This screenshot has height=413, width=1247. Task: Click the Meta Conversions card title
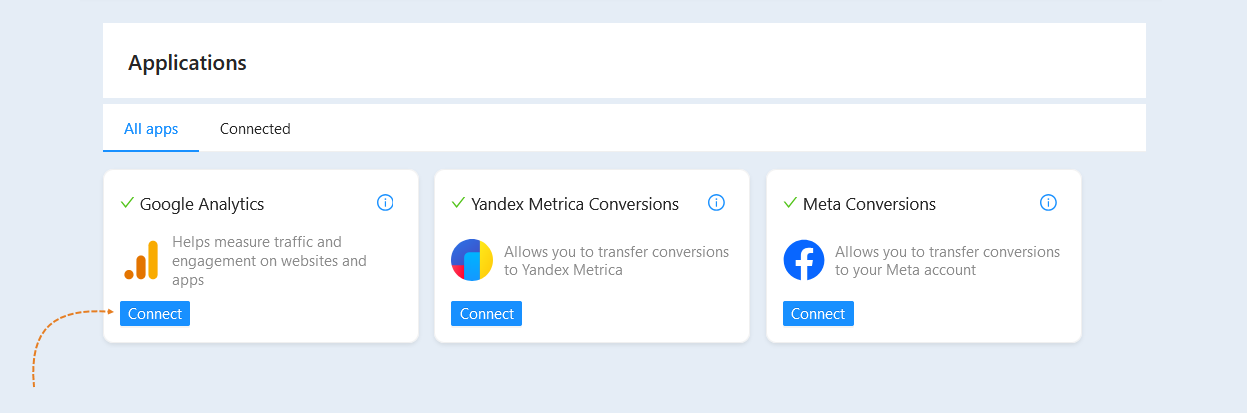869,204
